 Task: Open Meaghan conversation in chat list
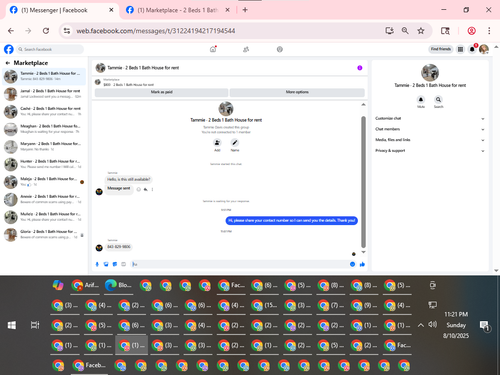pos(44,129)
